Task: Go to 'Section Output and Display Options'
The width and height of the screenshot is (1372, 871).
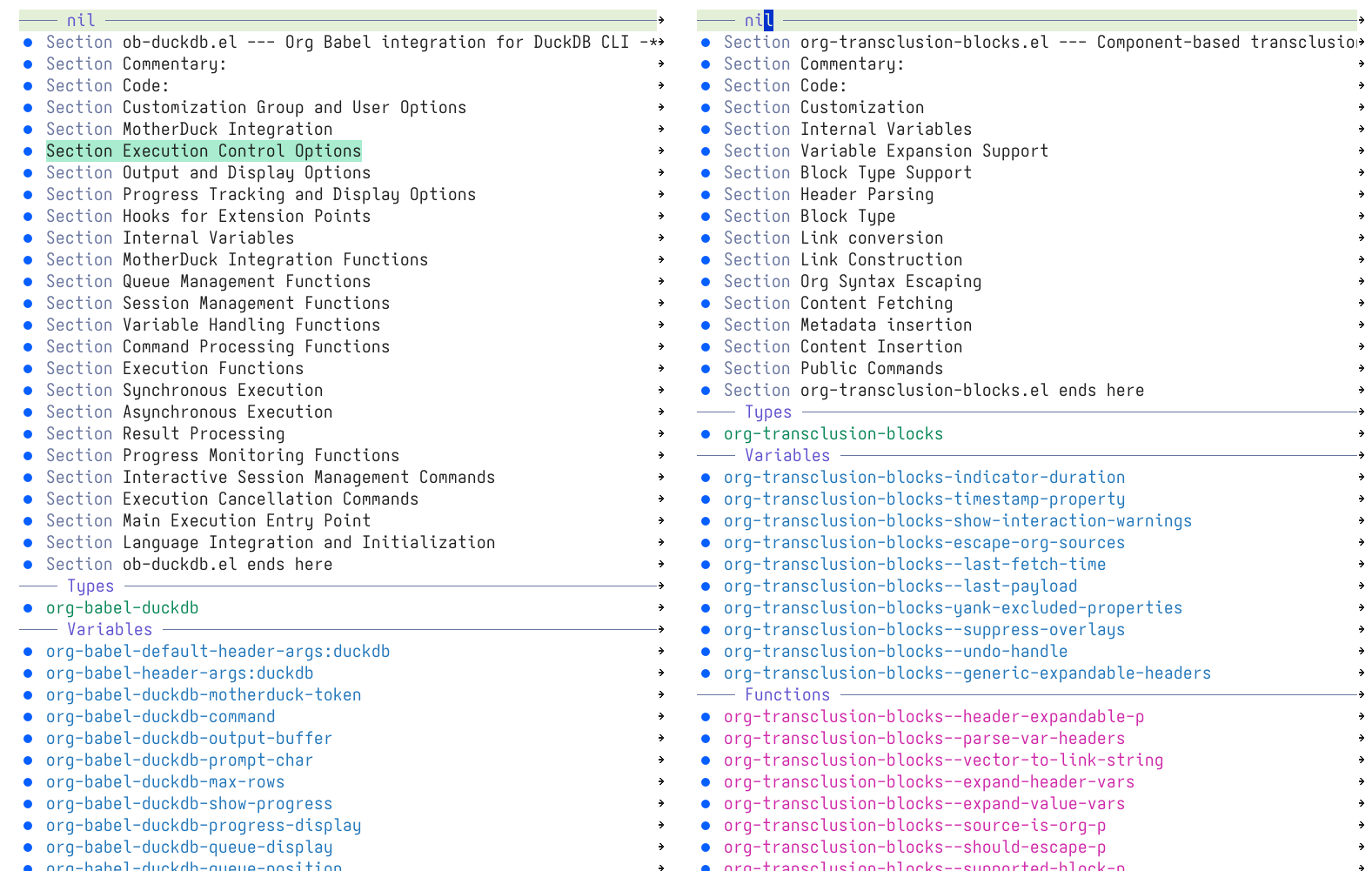Action: (x=209, y=172)
